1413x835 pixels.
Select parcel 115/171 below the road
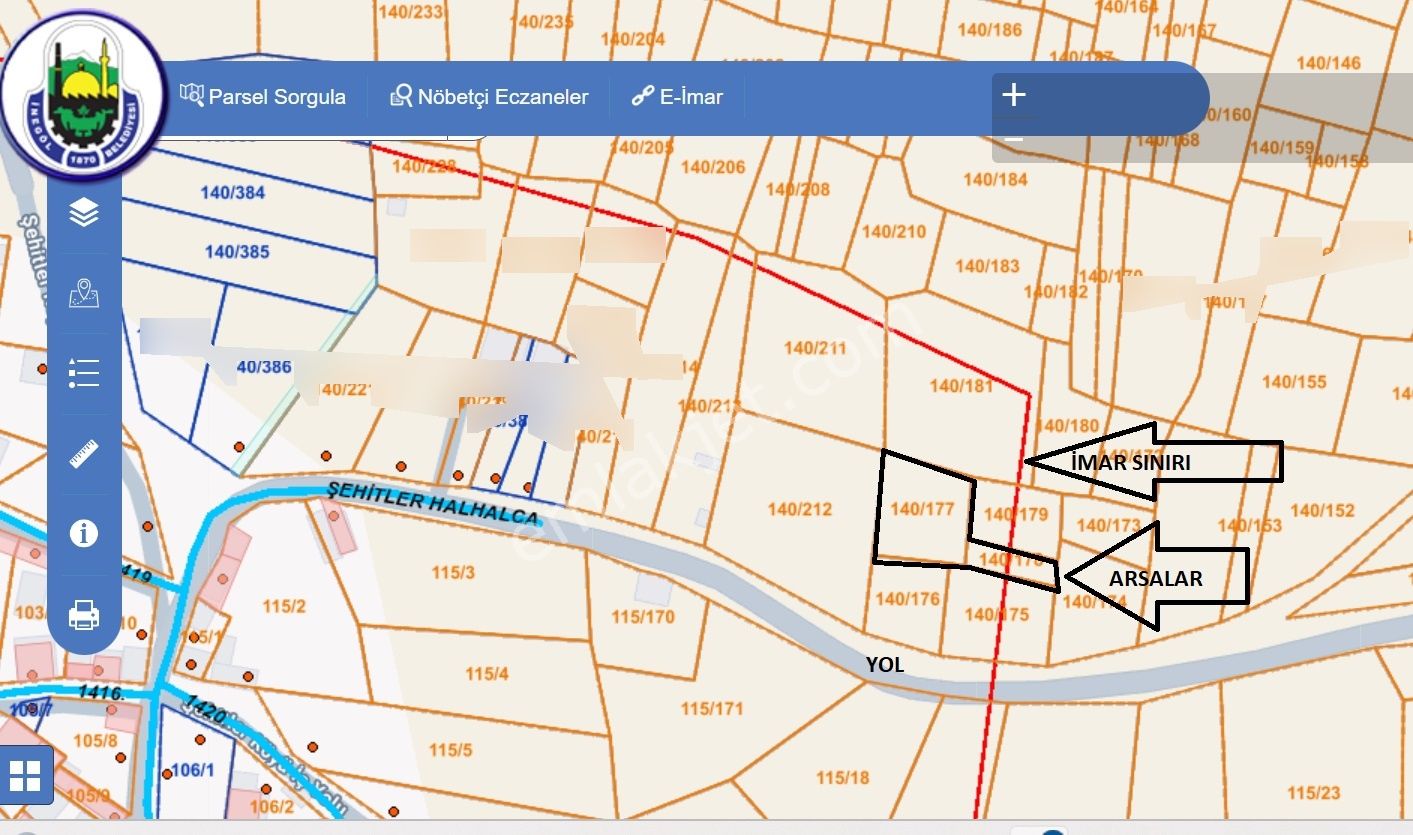(712, 708)
